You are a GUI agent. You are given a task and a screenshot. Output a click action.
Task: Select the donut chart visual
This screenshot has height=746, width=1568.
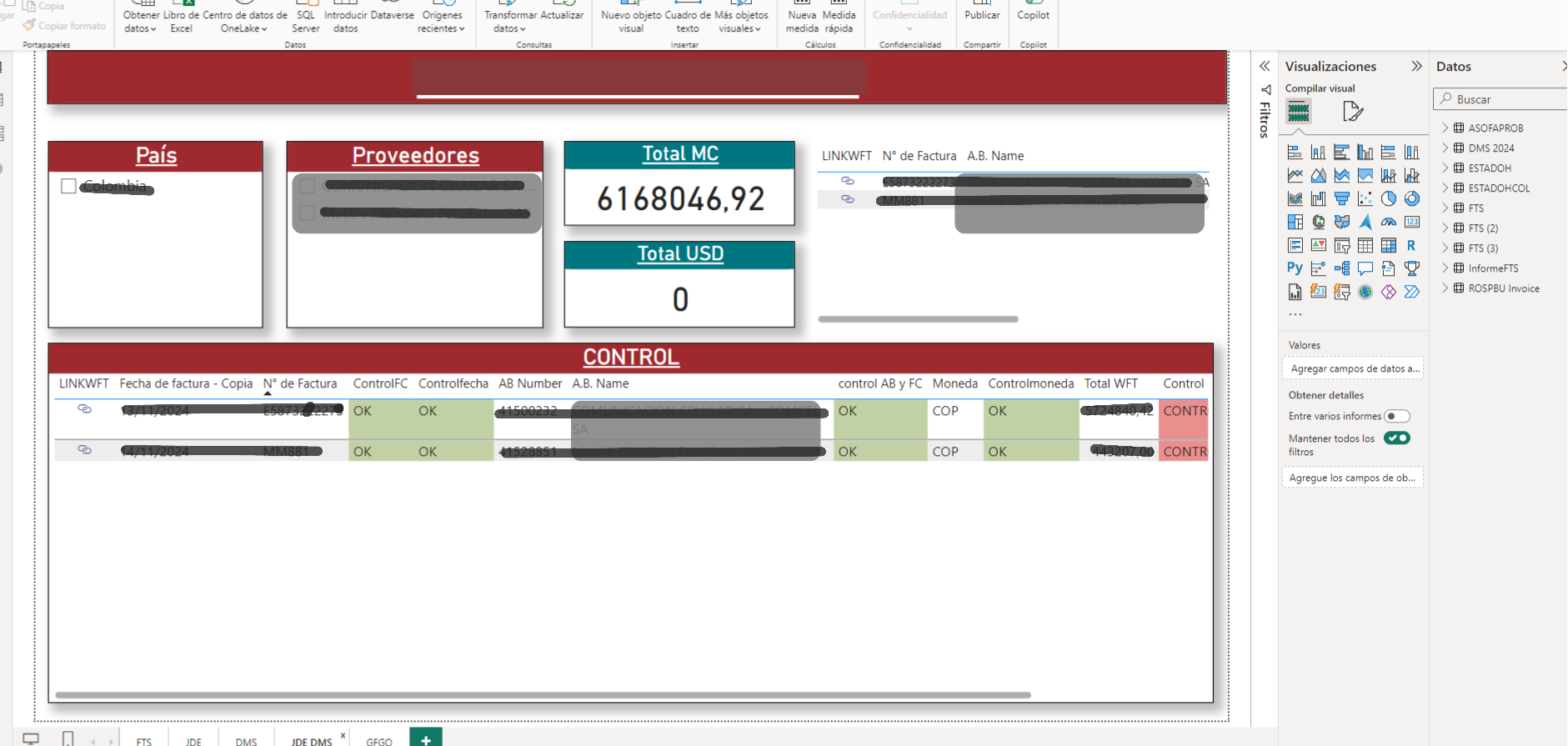click(1411, 199)
